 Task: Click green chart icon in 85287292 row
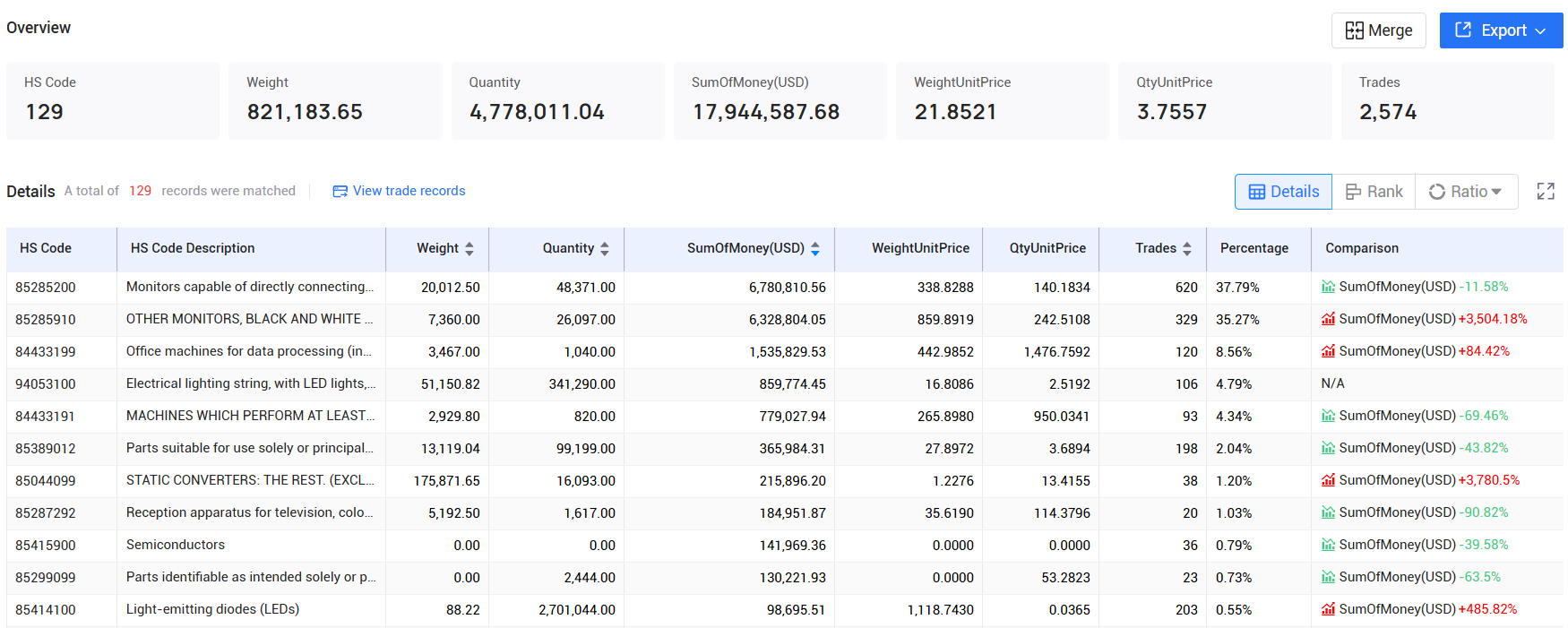(x=1328, y=512)
